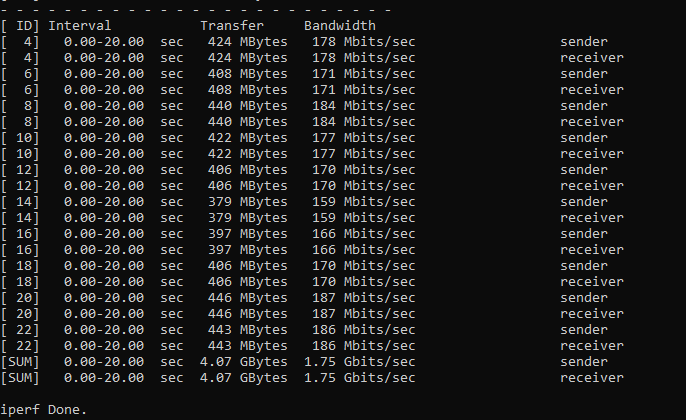Click the Transfer column header text
Screen dimensions: 686x420
pos(232,25)
